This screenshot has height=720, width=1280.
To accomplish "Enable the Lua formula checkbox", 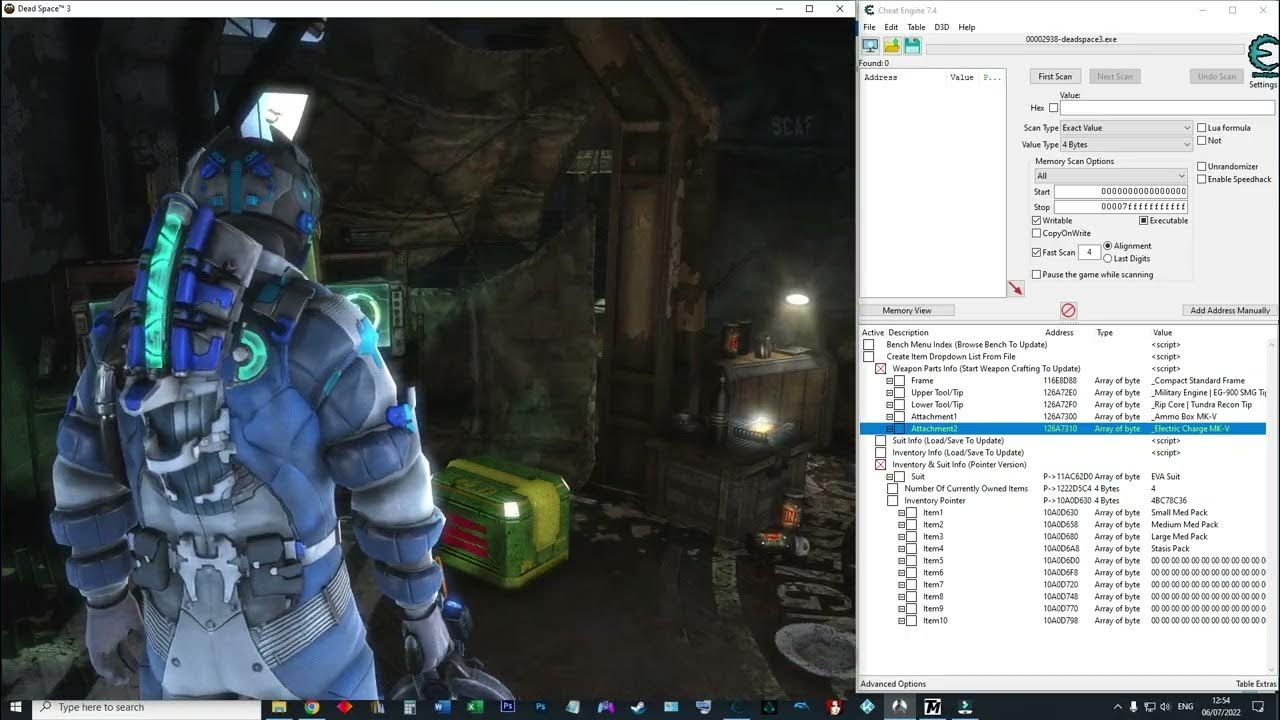I will point(1202,128).
